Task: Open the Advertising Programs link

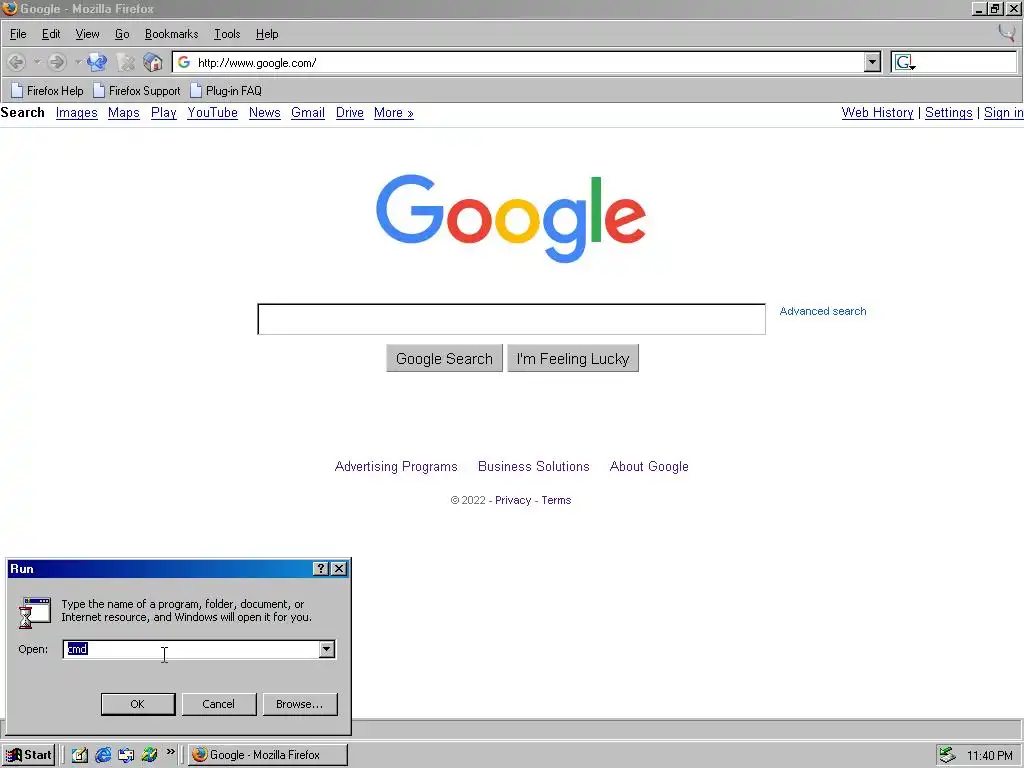Action: coord(396,467)
